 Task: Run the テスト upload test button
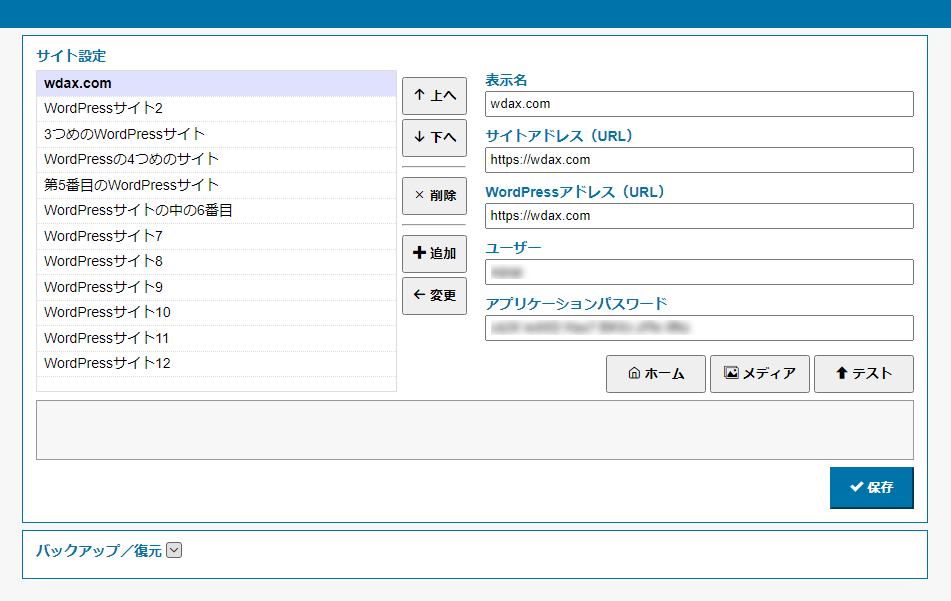[x=863, y=374]
